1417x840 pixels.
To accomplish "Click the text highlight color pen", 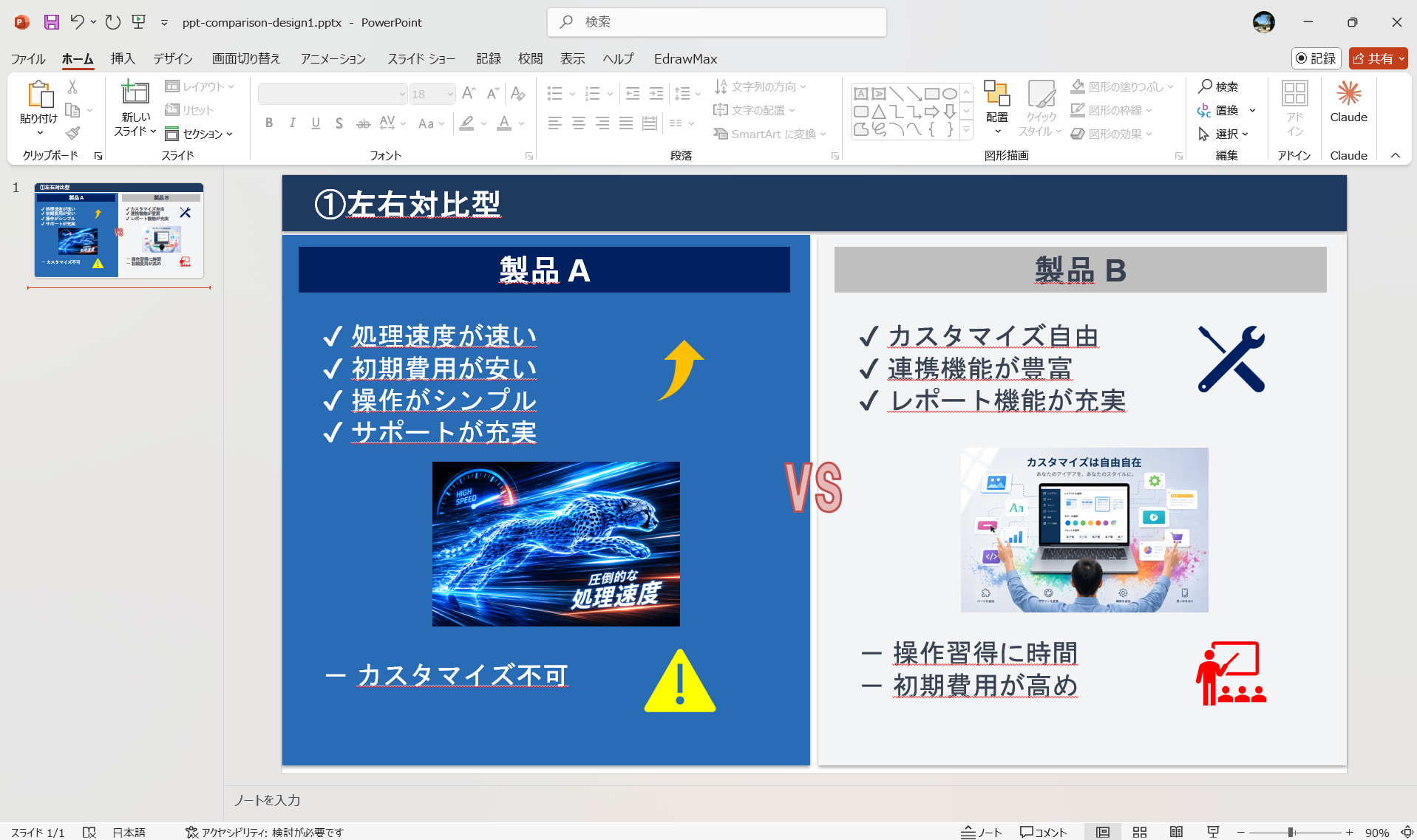I will (x=466, y=123).
